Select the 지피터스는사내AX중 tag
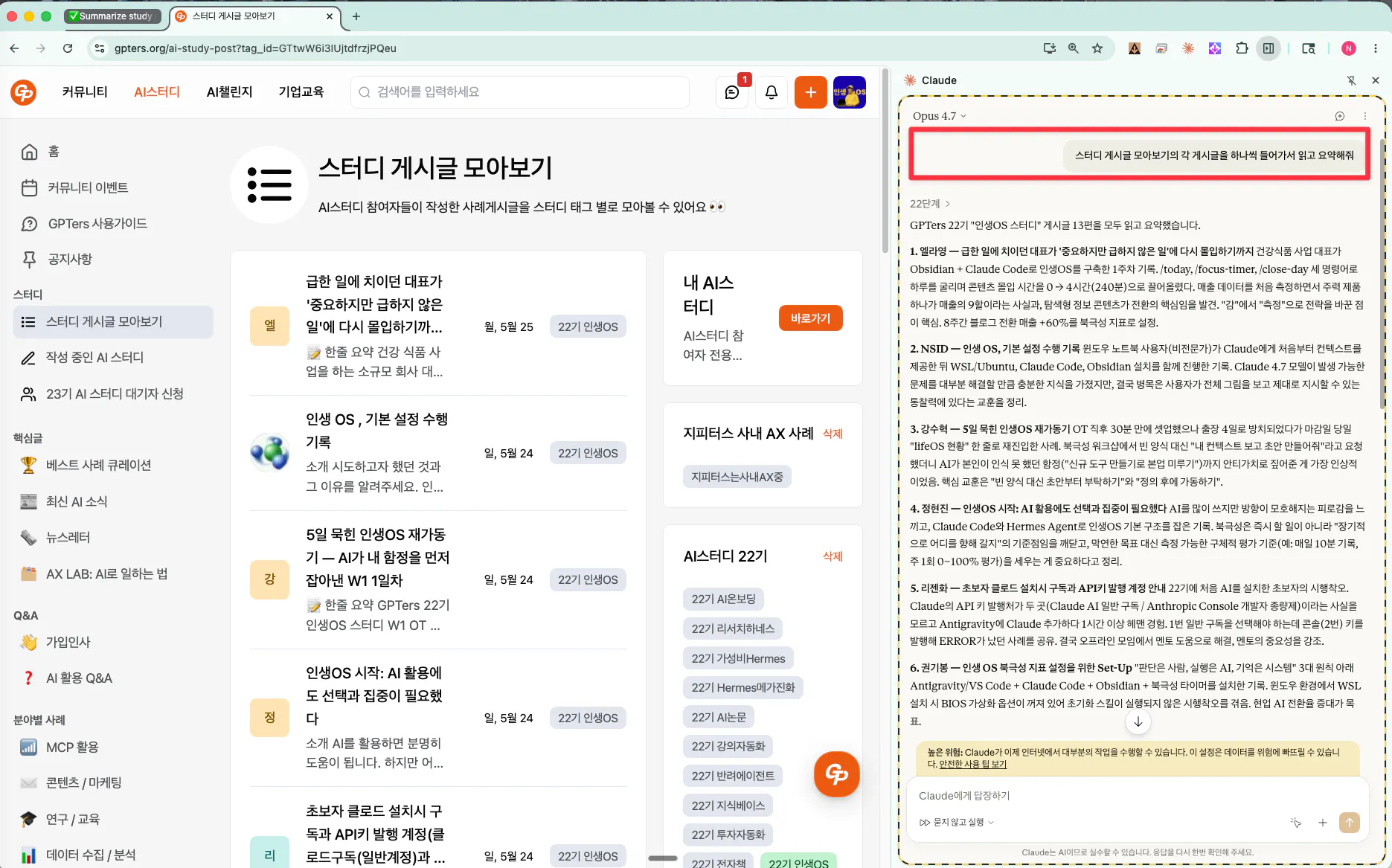 tap(737, 477)
